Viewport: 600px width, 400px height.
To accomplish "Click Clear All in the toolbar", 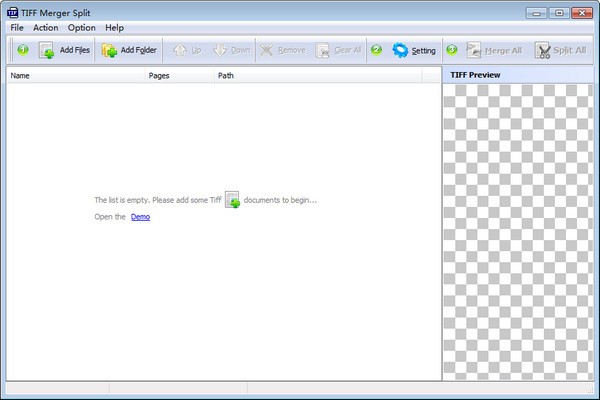I will click(339, 50).
